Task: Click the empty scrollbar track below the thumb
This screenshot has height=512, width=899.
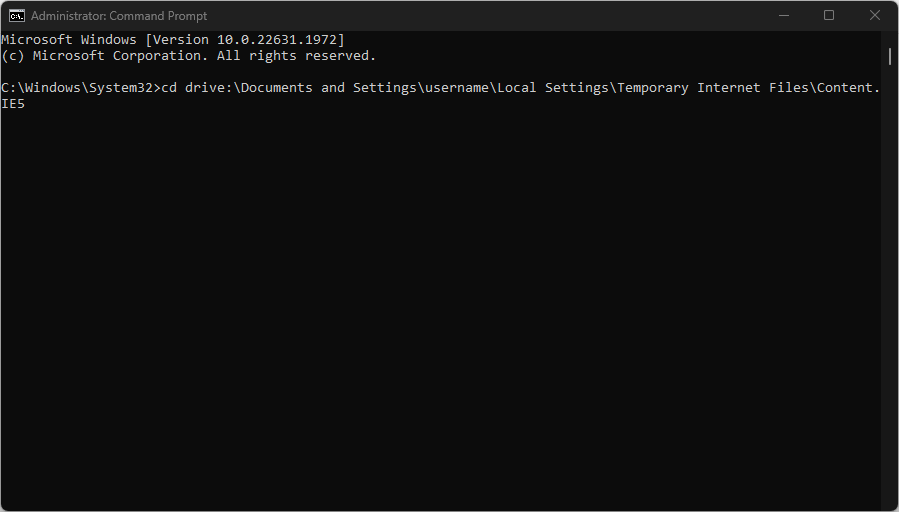Action: (x=889, y=287)
